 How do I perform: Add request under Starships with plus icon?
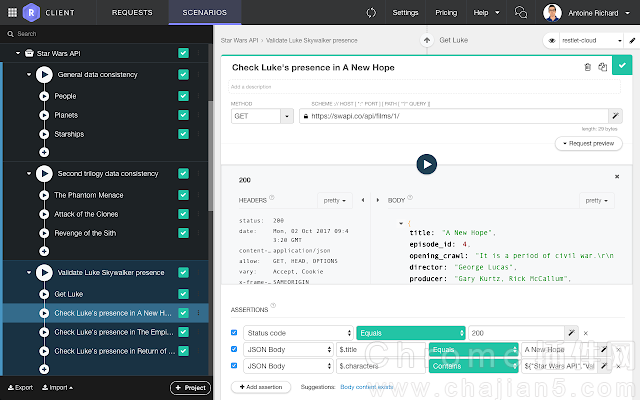point(44,152)
